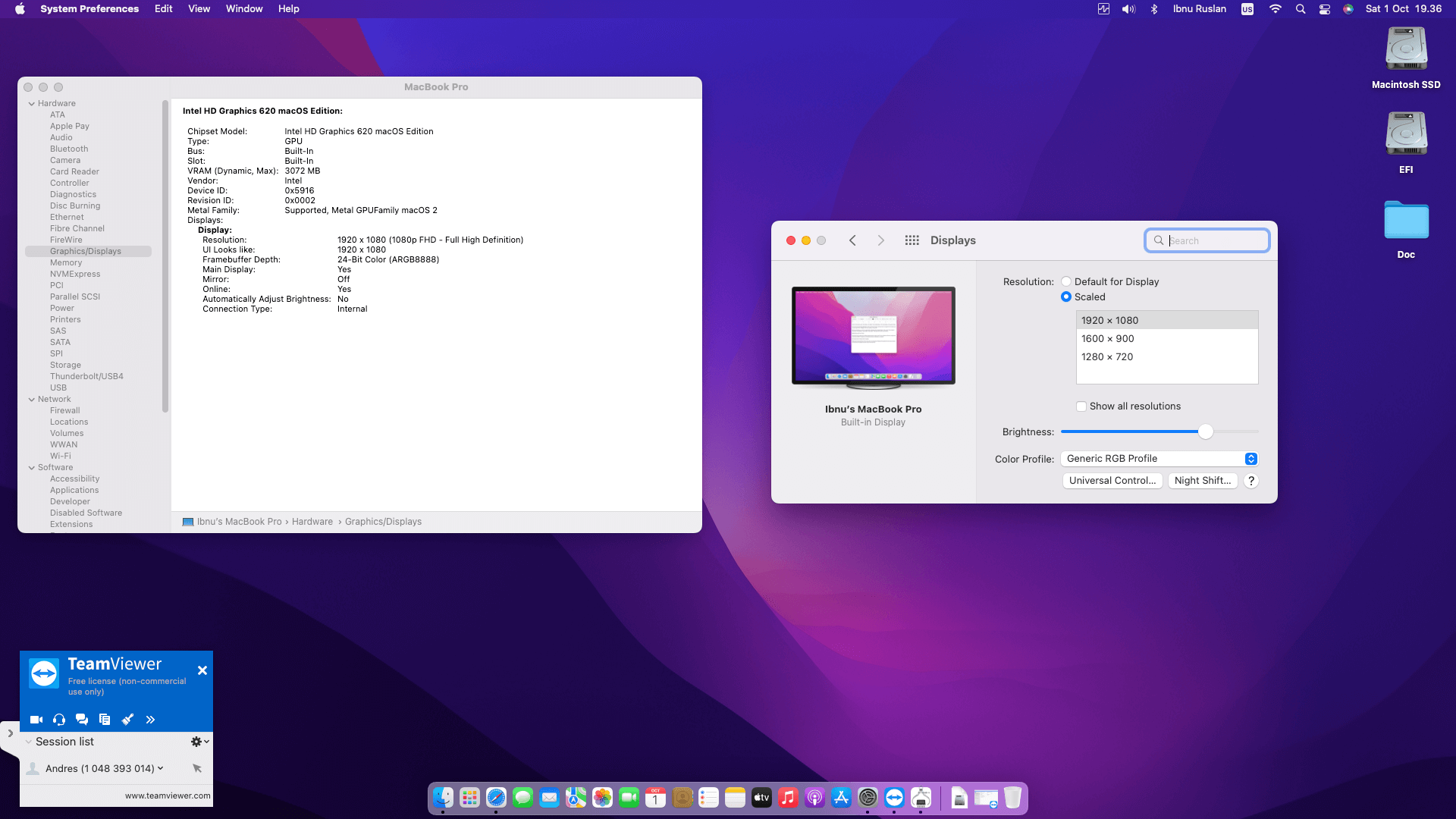The width and height of the screenshot is (1456, 819).
Task: Click the remote control cursor icon beside Andres
Action: coord(197,768)
